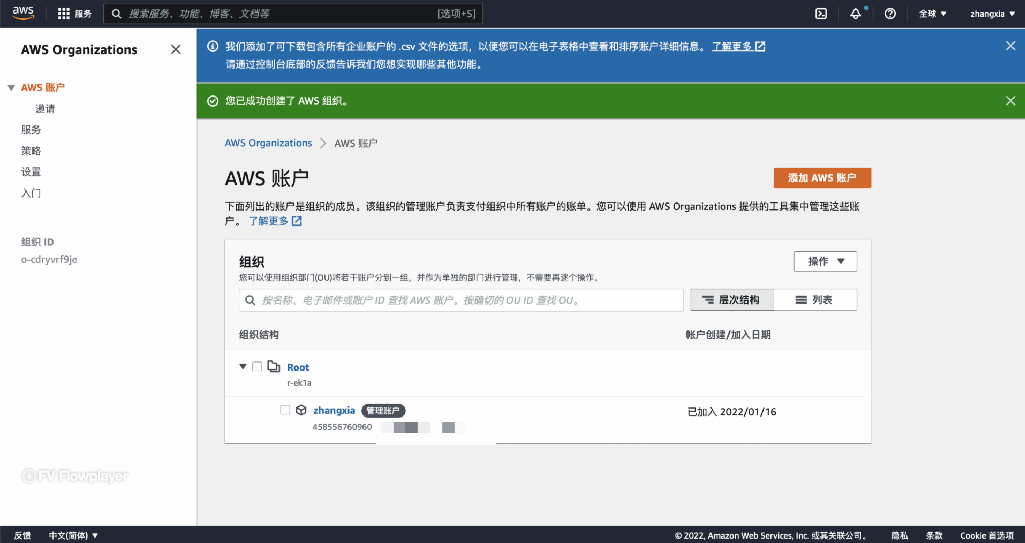1025x543 pixels.
Task: Close the AWS Organizations sidebar panel
Action: coord(175,50)
